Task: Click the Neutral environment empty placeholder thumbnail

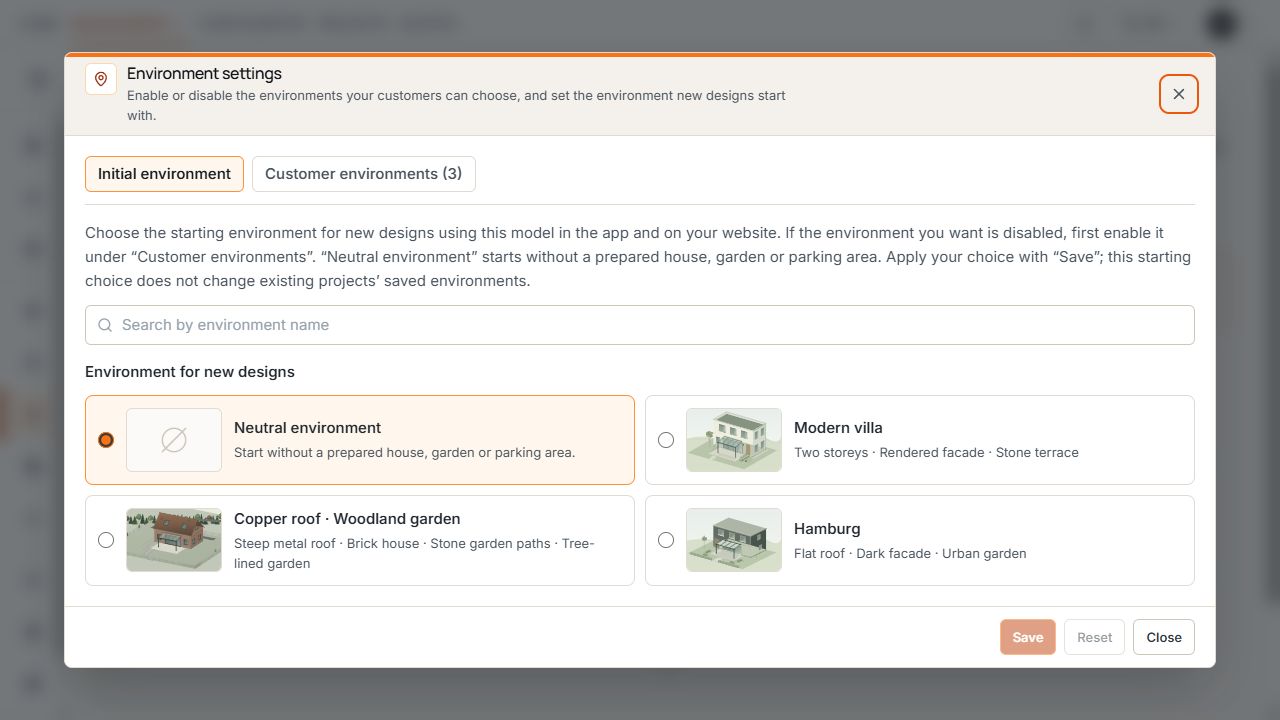Action: click(x=174, y=440)
